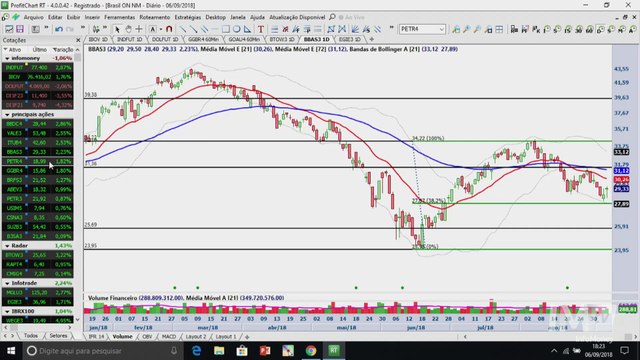640x360 pixels.
Task: Select the hand pan tool
Action: coord(128,29)
